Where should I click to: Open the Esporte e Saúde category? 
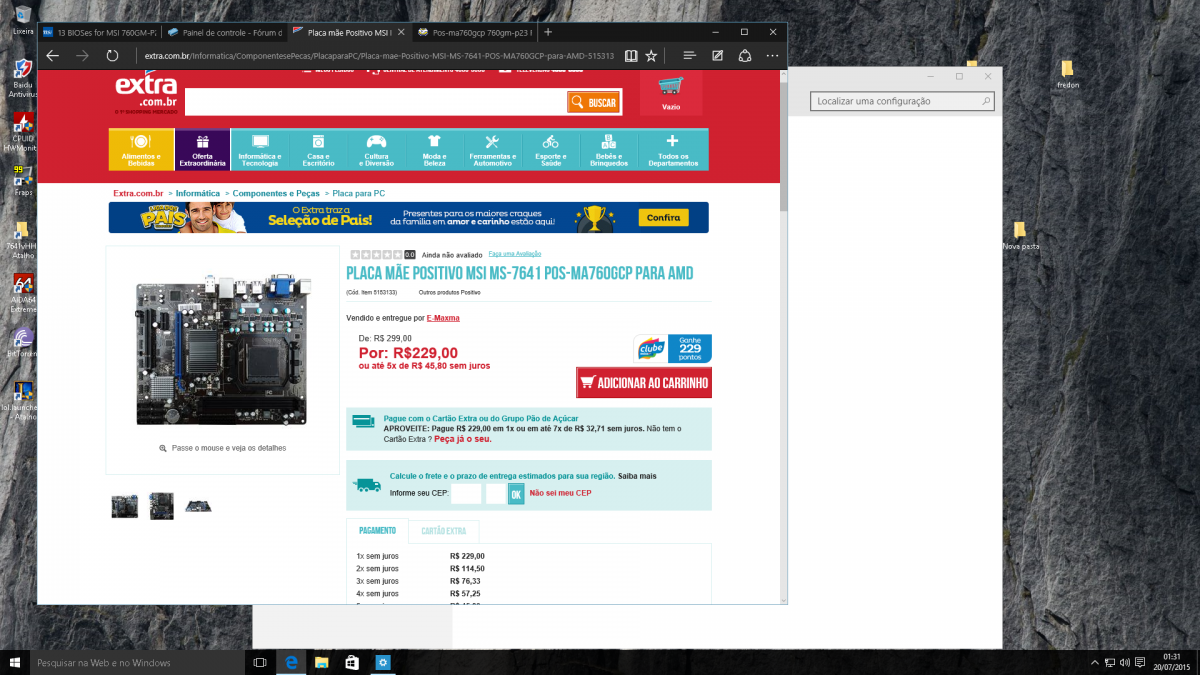point(550,149)
